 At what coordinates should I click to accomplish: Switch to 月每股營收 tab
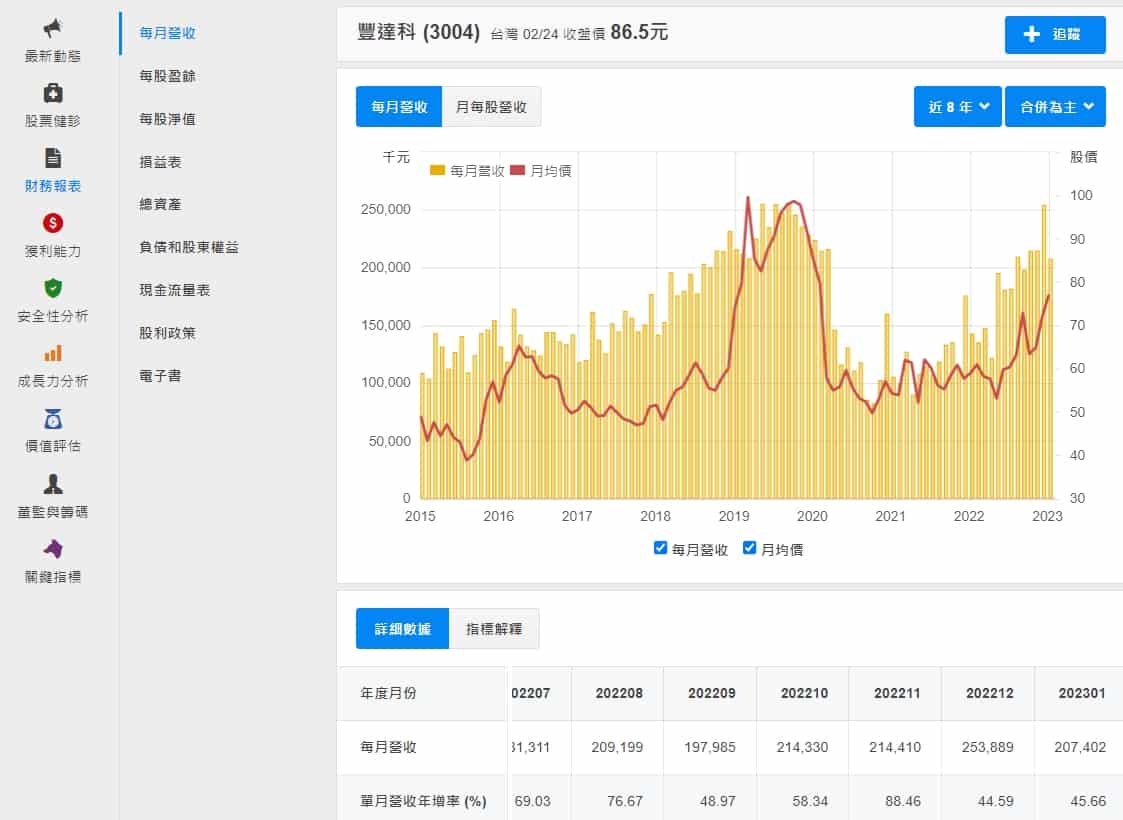click(491, 107)
